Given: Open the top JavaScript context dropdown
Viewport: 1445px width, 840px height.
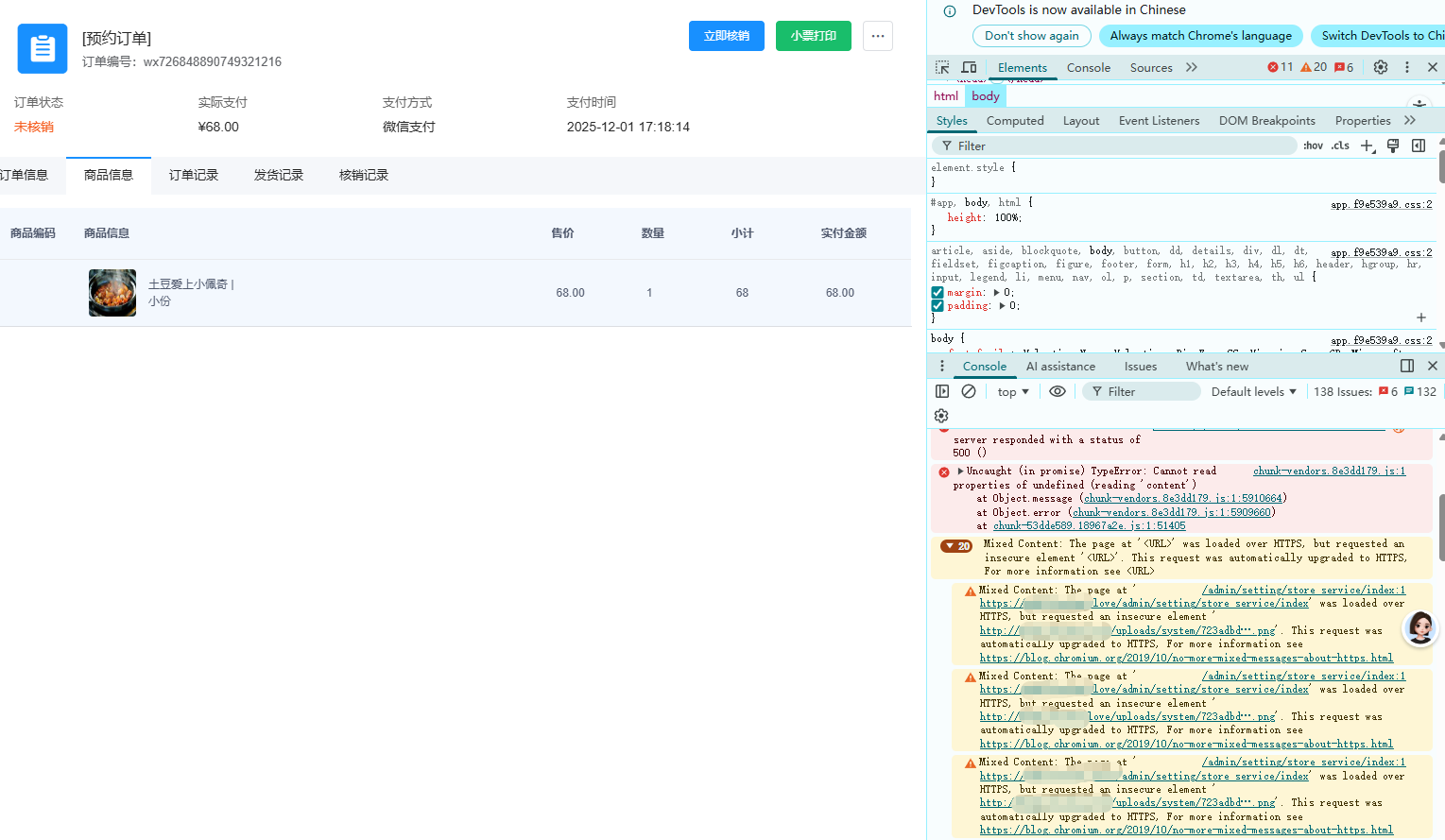Looking at the screenshot, I should tap(1013, 392).
